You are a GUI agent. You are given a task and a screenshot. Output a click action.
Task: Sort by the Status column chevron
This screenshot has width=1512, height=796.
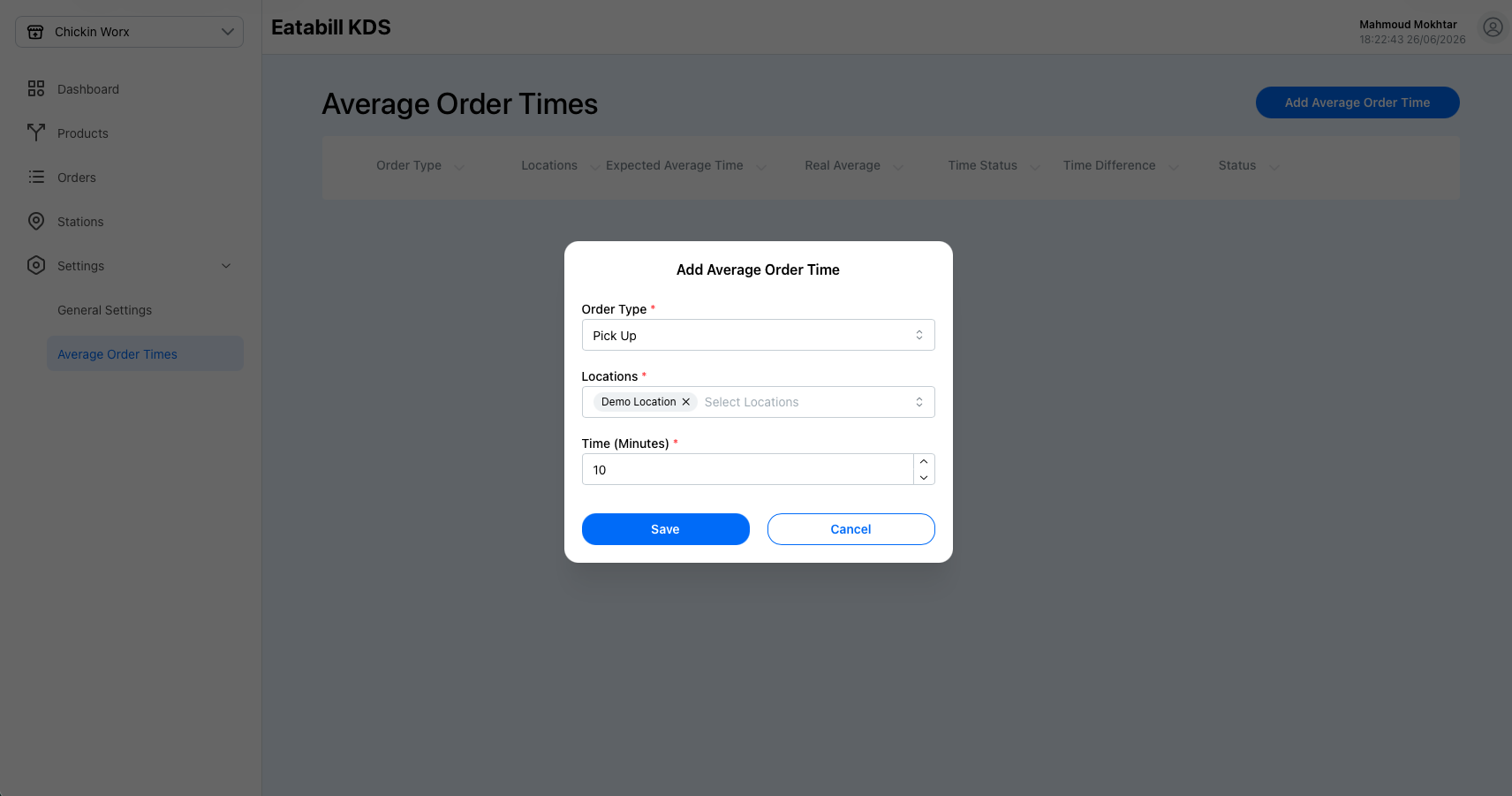(1274, 166)
